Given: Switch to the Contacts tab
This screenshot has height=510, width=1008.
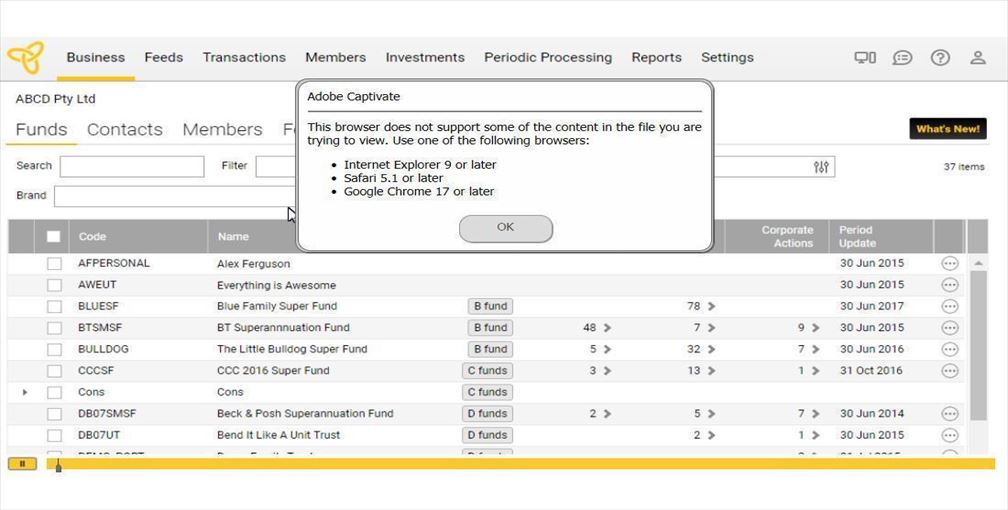Looking at the screenshot, I should tap(125, 129).
